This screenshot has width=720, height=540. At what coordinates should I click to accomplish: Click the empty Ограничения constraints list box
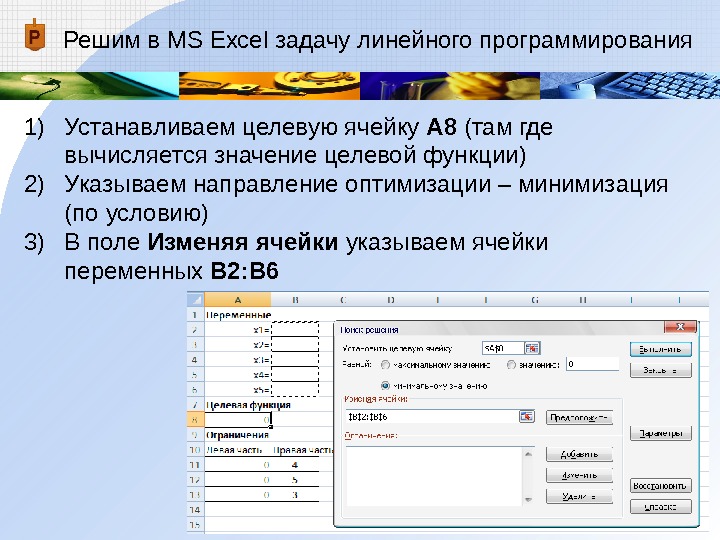[434, 476]
